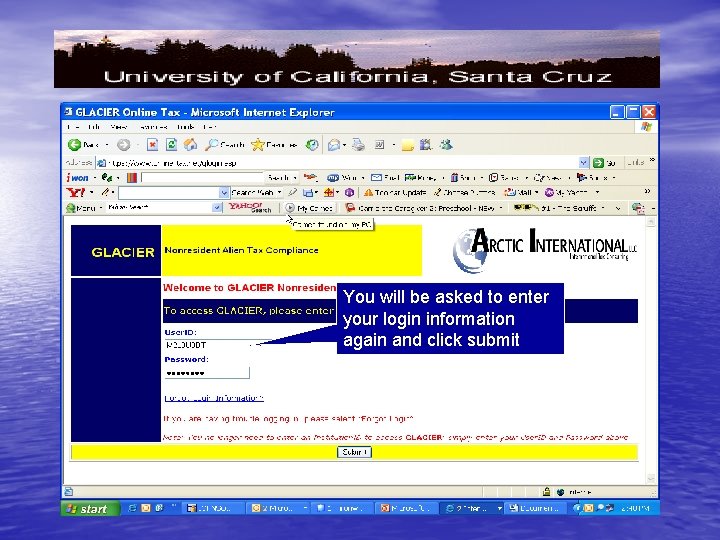Click the taskbar clock
Viewport: 720px width, 540px height.
point(636,508)
